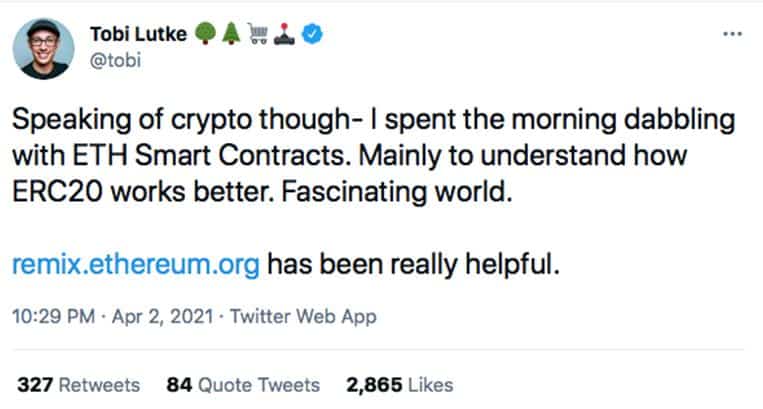Open the remix.ethereum.org link

[x=137, y=266]
